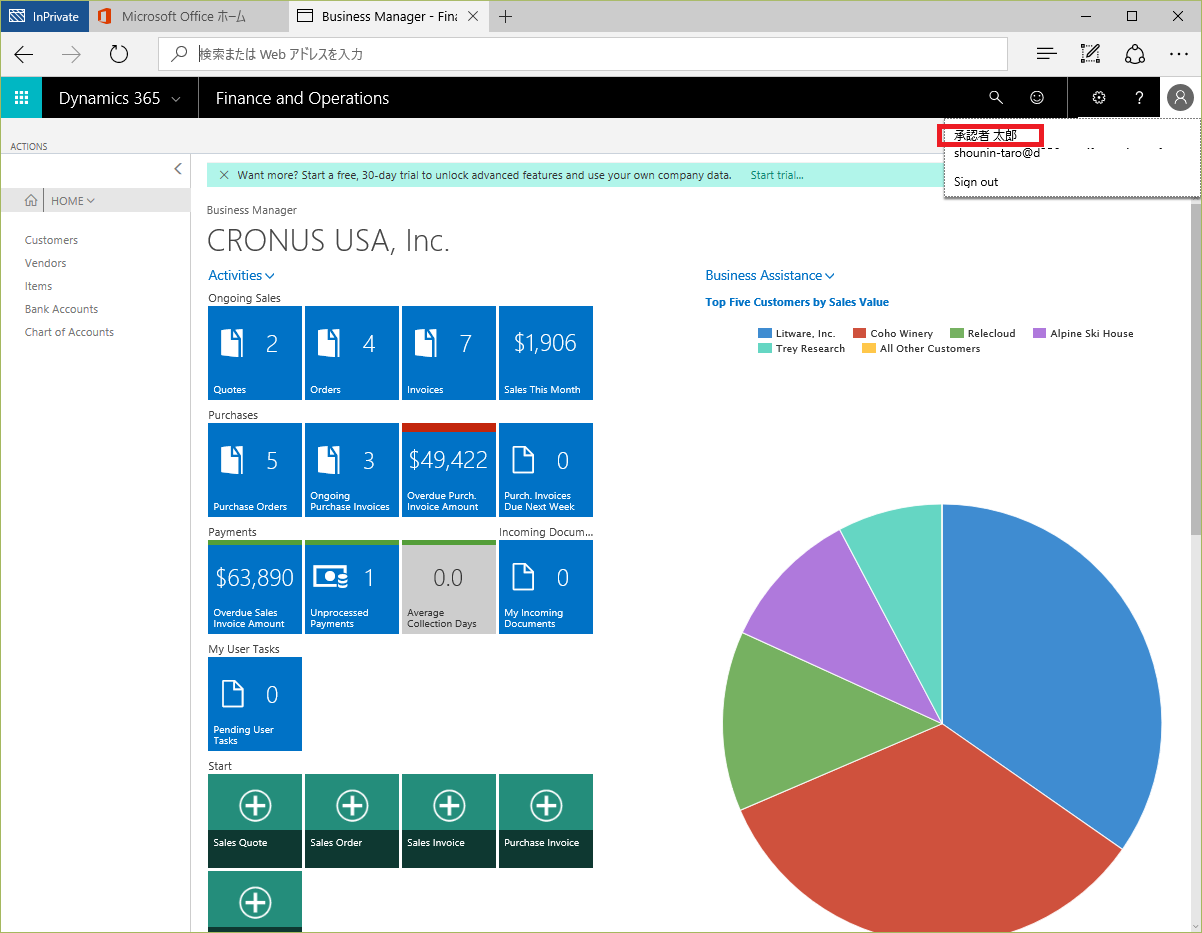Image resolution: width=1202 pixels, height=933 pixels.
Task: Open the Orders tile showing 4
Action: (x=352, y=353)
